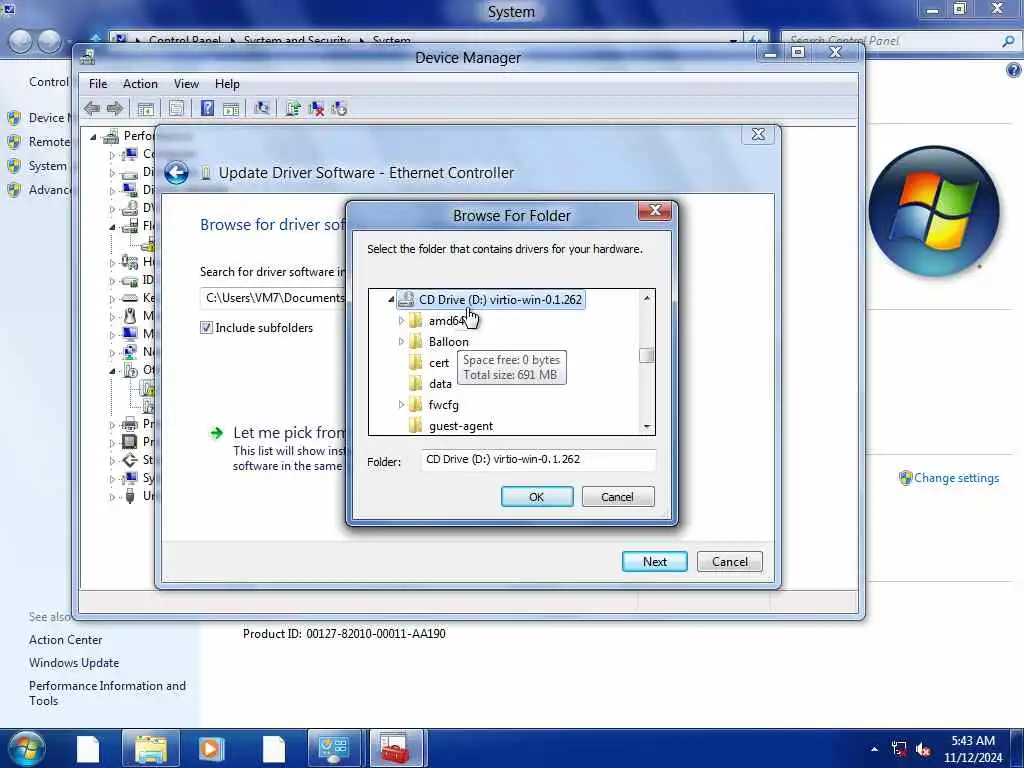Screen dimensions: 1024x768
Task: Click the Back arrow in Device Manager toolbar
Action: point(92,108)
